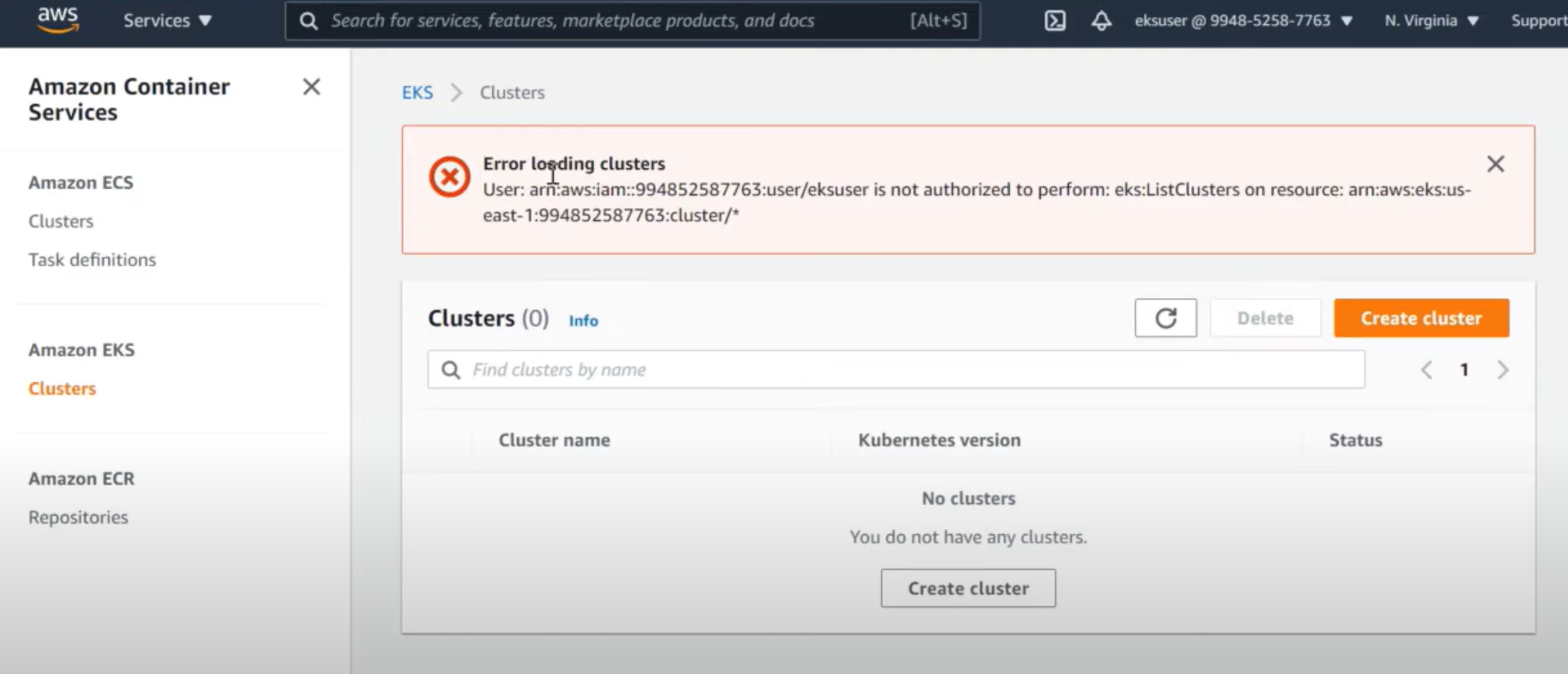
Task: Click 'You do not have any clusters.' text
Action: 968,537
